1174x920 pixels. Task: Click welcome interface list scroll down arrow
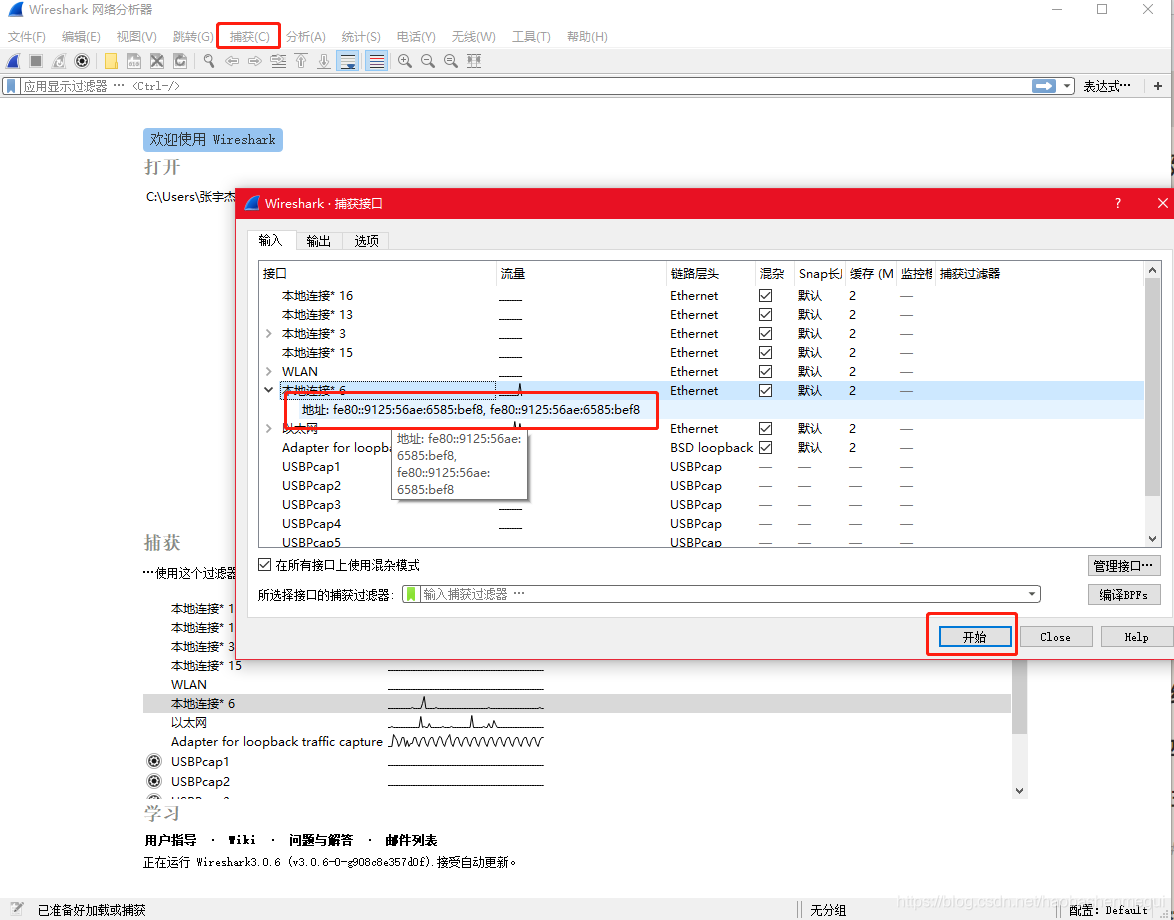1019,790
